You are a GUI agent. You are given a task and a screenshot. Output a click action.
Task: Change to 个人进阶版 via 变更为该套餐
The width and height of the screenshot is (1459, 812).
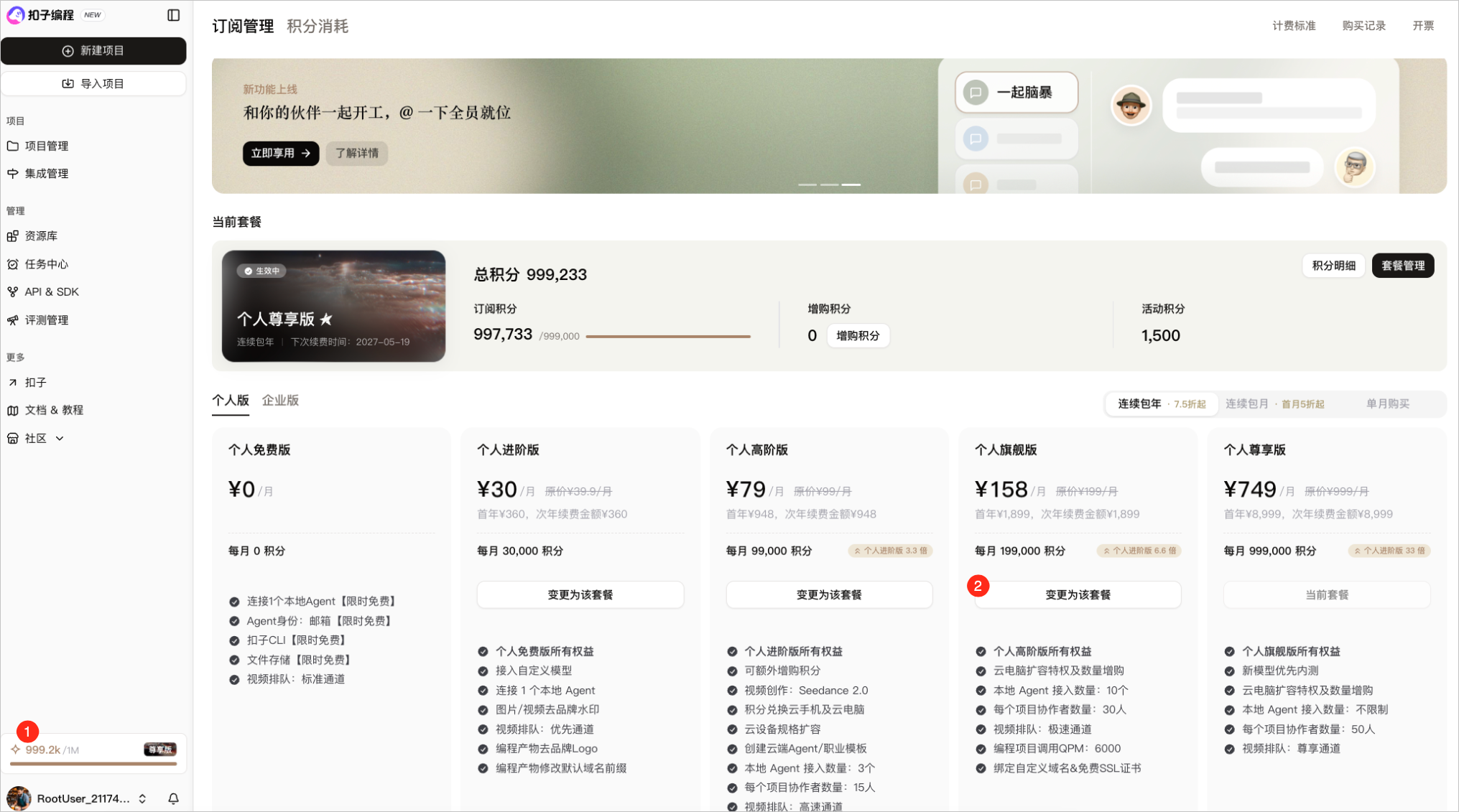pos(580,594)
